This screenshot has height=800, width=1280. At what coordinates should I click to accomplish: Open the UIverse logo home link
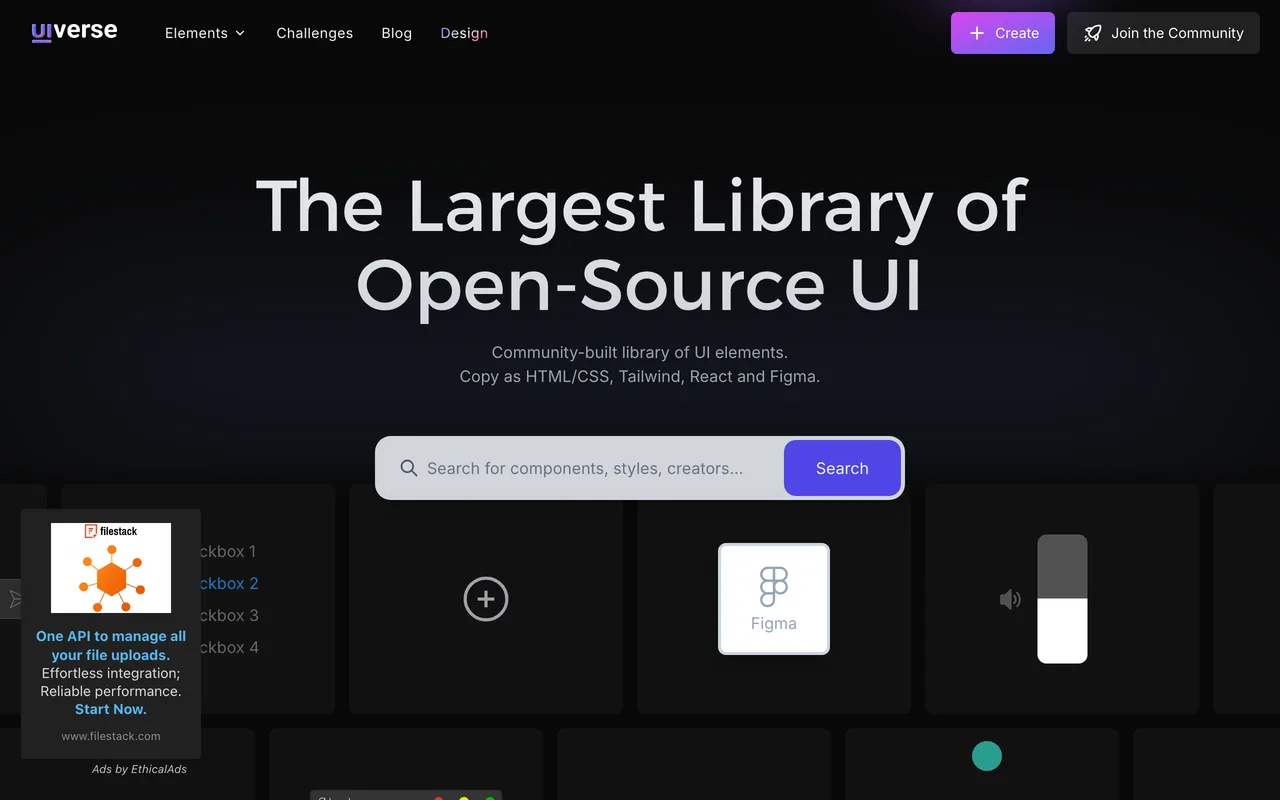(x=74, y=32)
